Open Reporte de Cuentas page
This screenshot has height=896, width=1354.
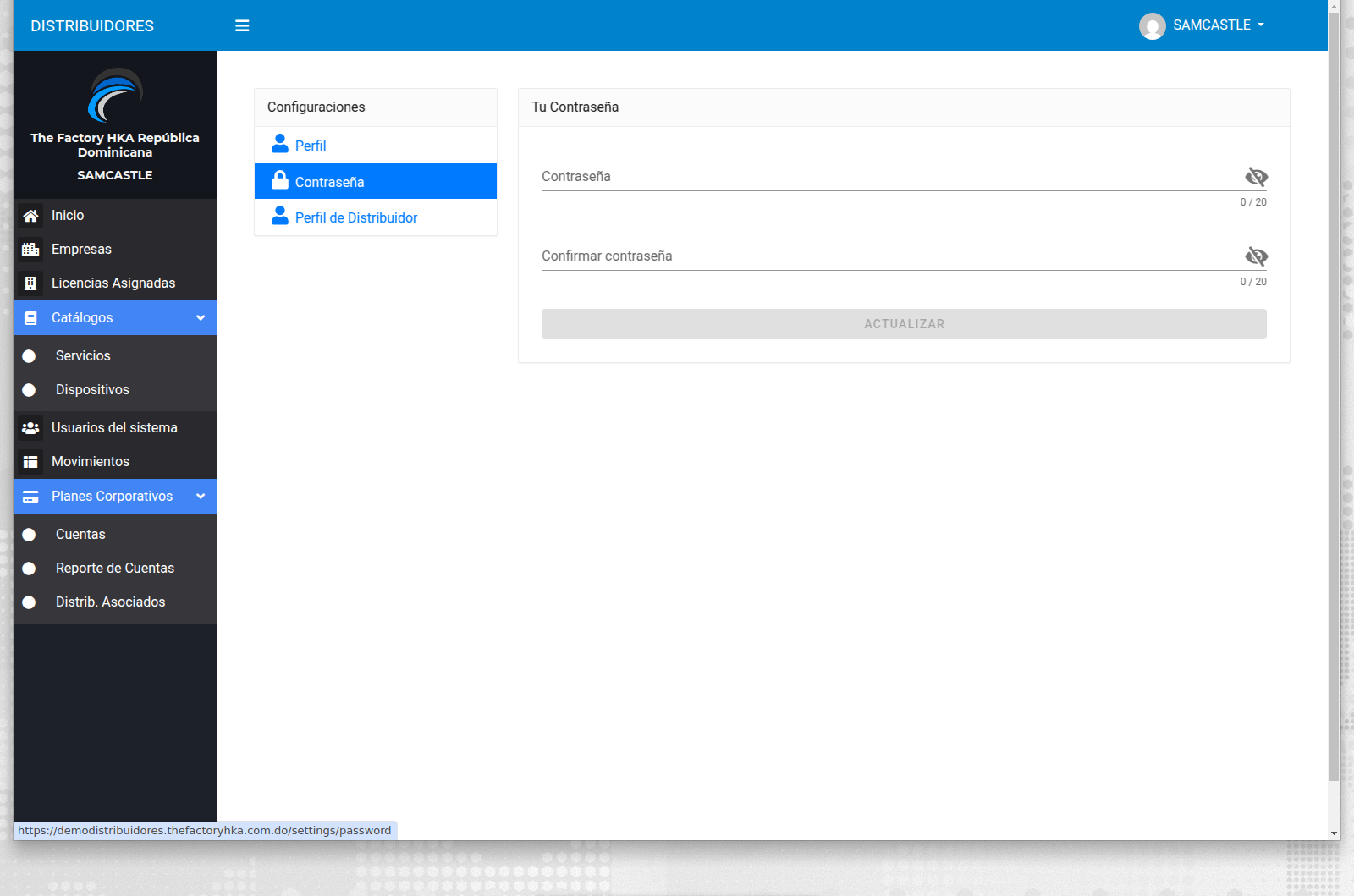tap(115, 569)
